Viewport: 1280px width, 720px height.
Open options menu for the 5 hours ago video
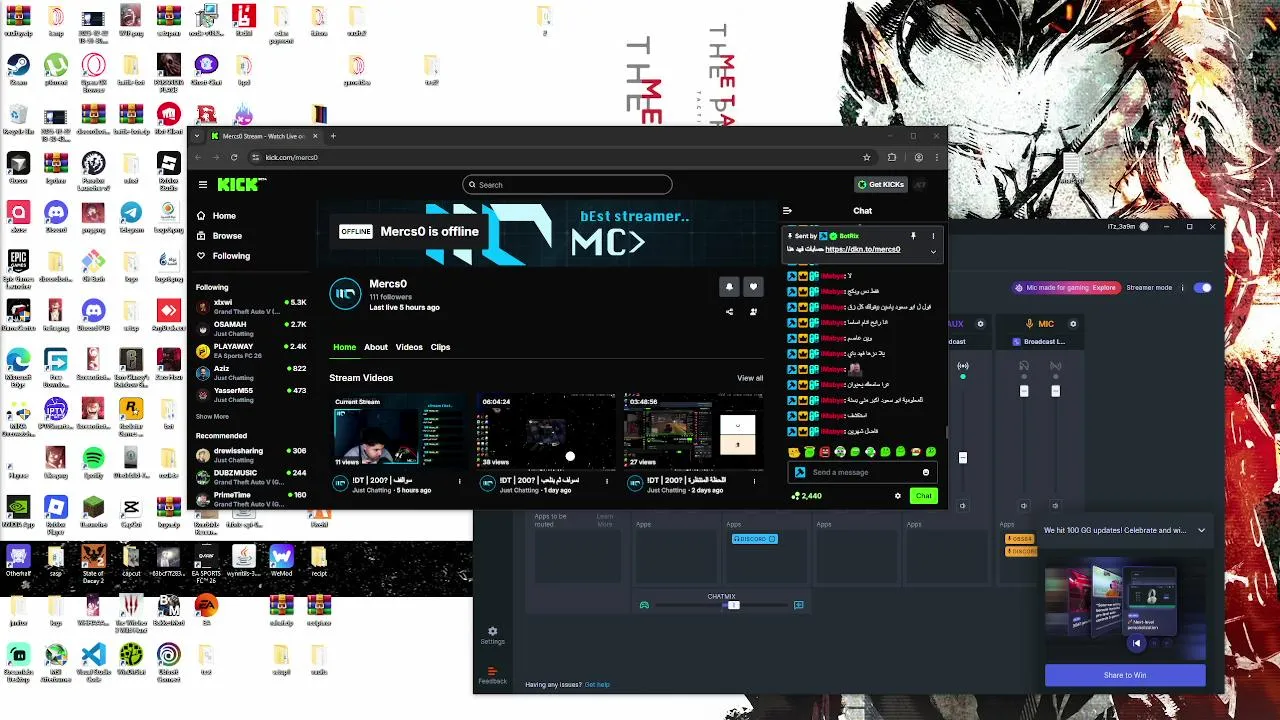tap(460, 481)
